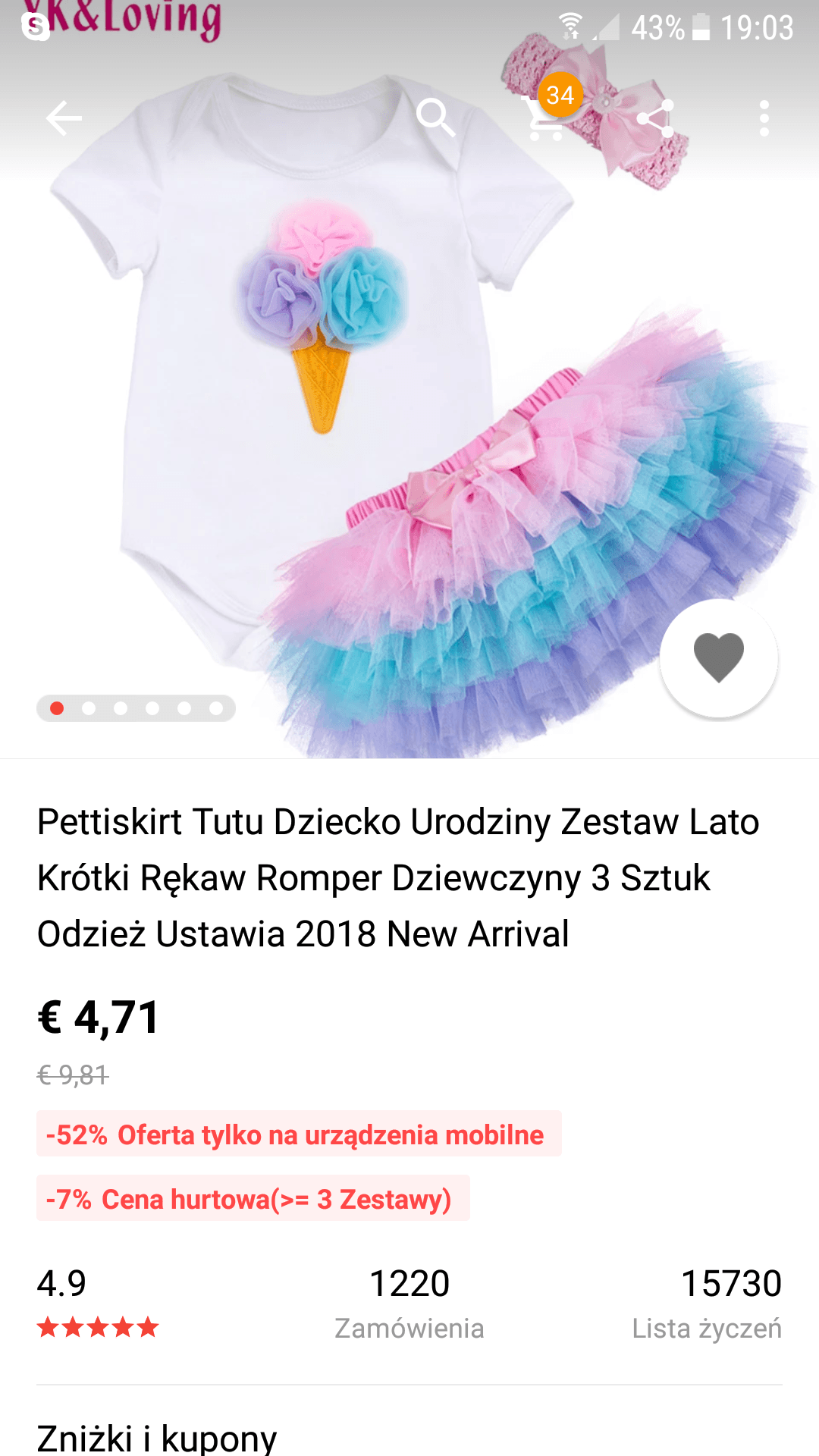Select the last image pager dot
The width and height of the screenshot is (819, 1456).
pos(216,708)
